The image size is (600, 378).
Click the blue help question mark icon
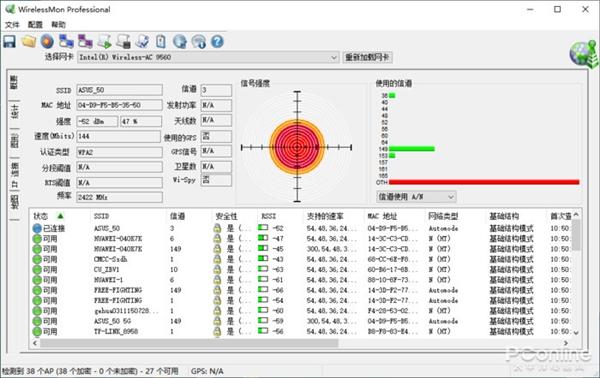[217, 41]
